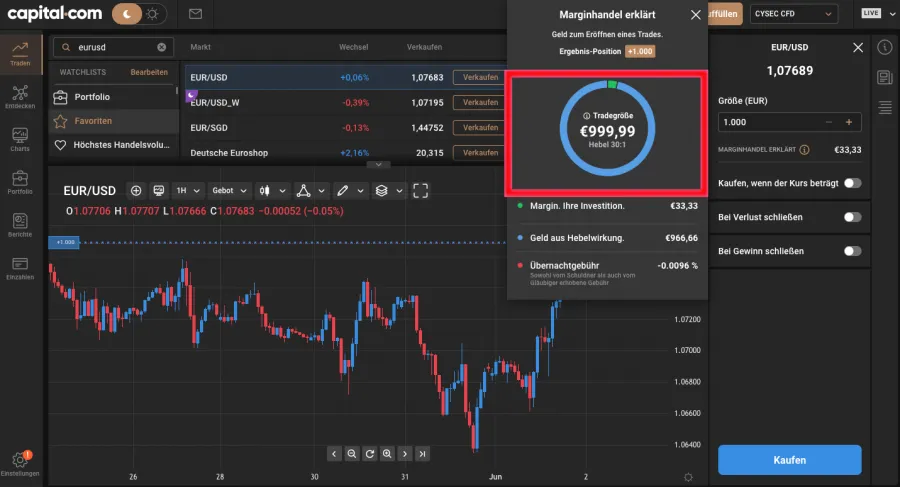Expand drawing tools dropdown arrow
Viewport: 900px width, 487px height.
[360, 191]
